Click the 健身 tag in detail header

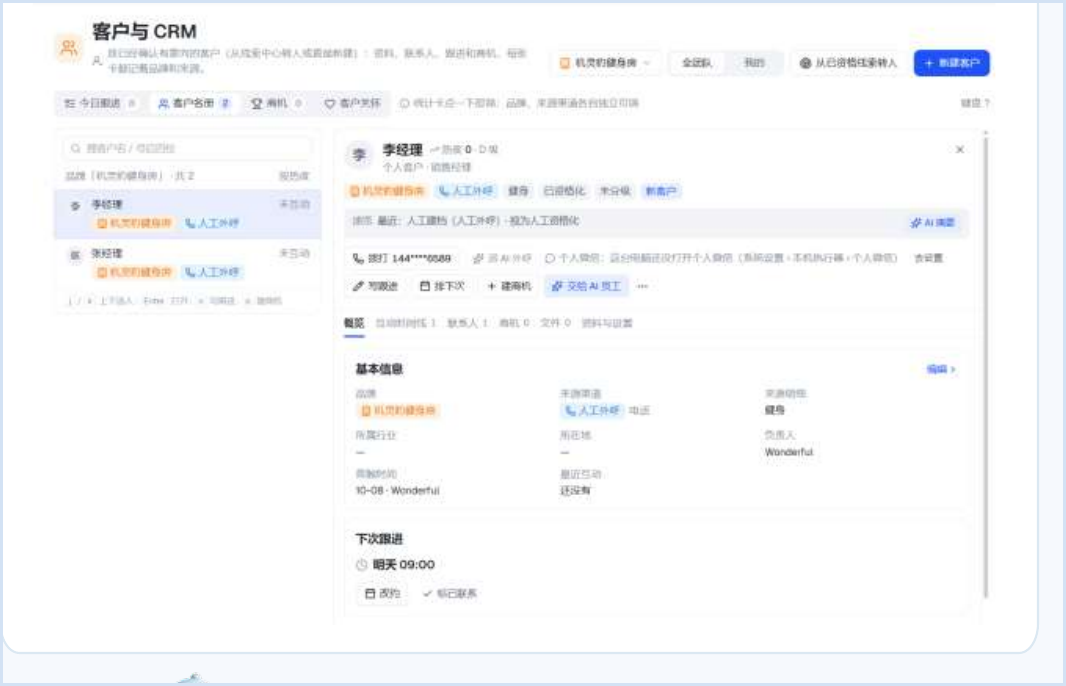(x=518, y=191)
